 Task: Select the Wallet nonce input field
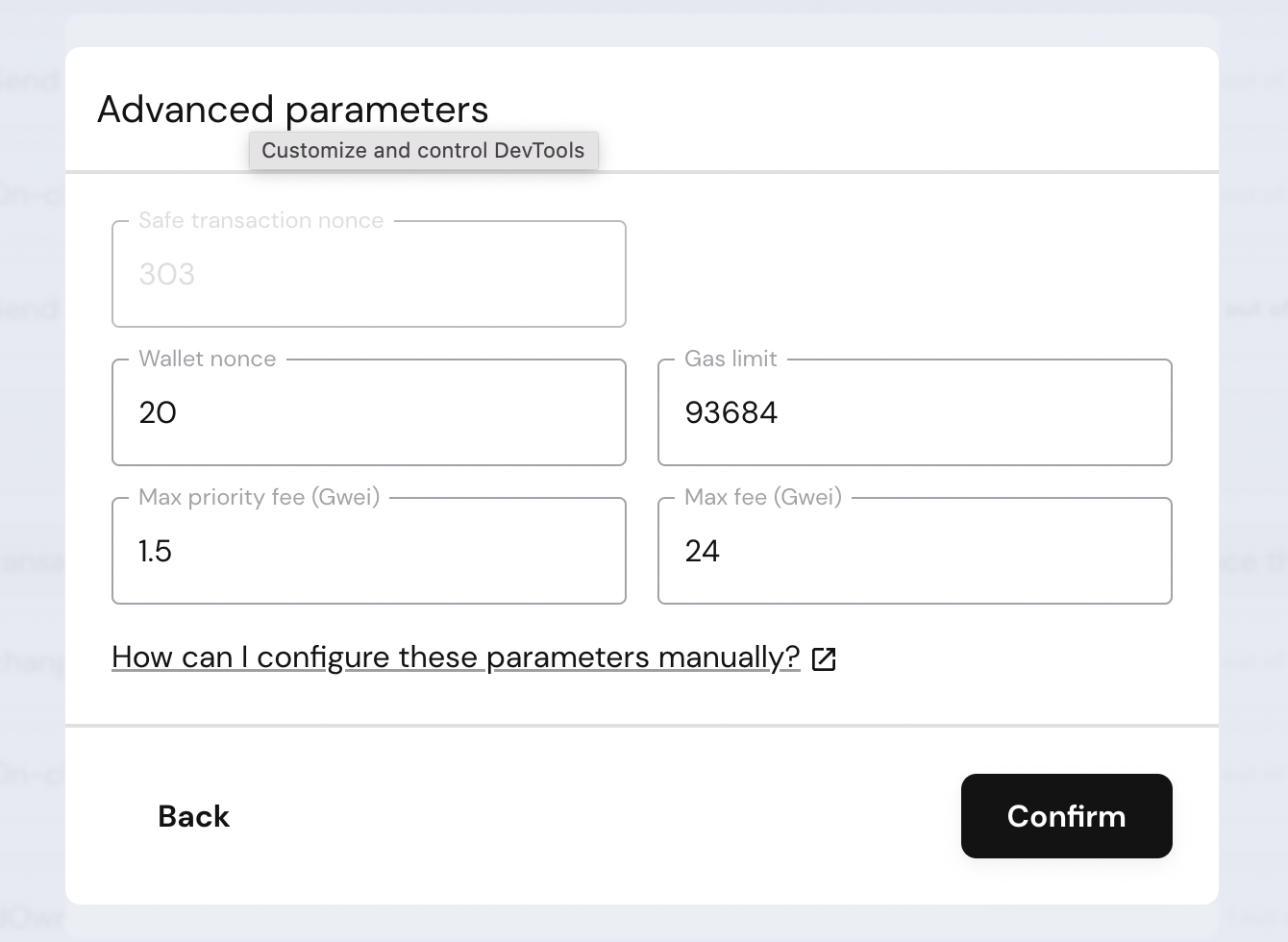(x=369, y=412)
